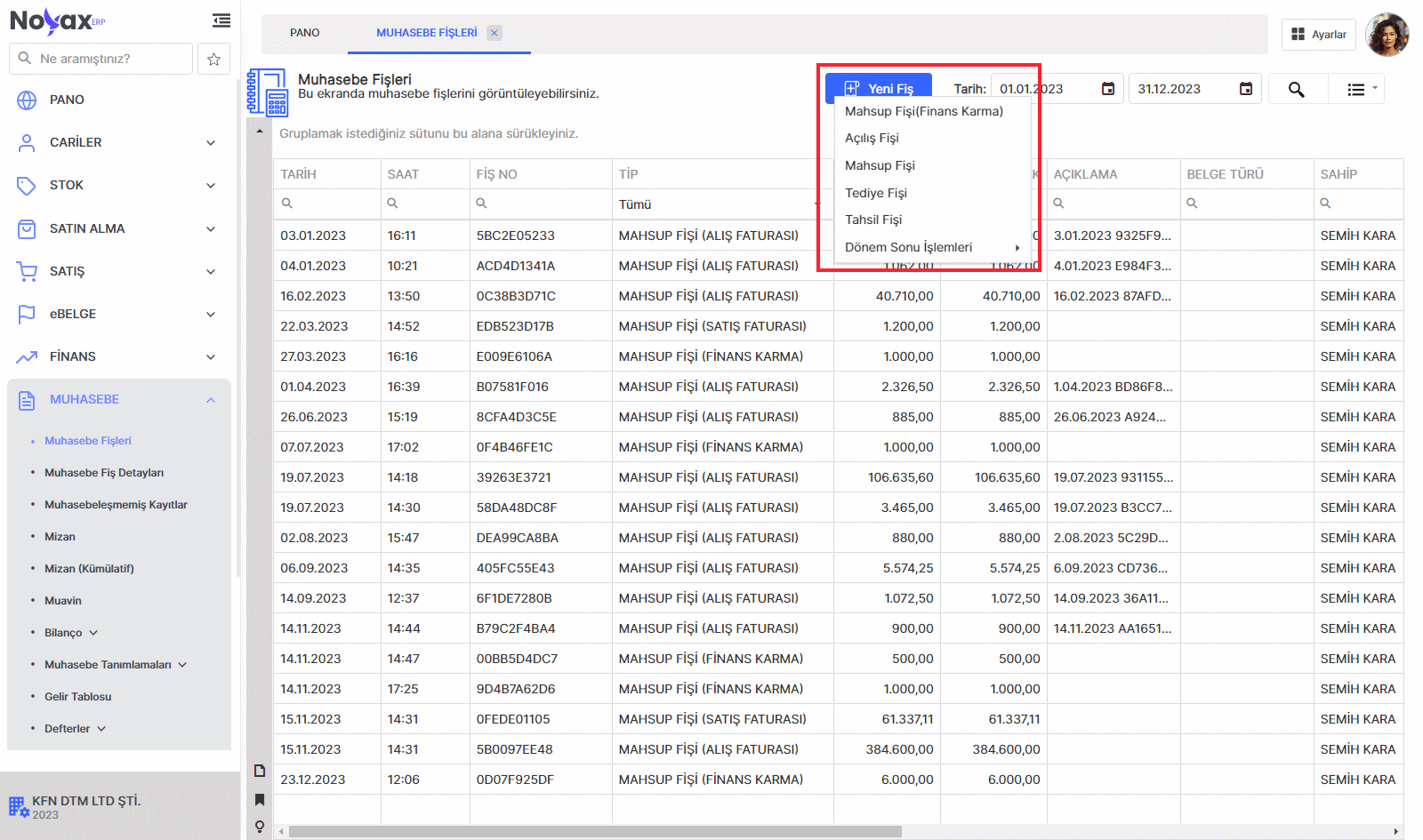Open Muavin in the sidebar

click(63, 601)
